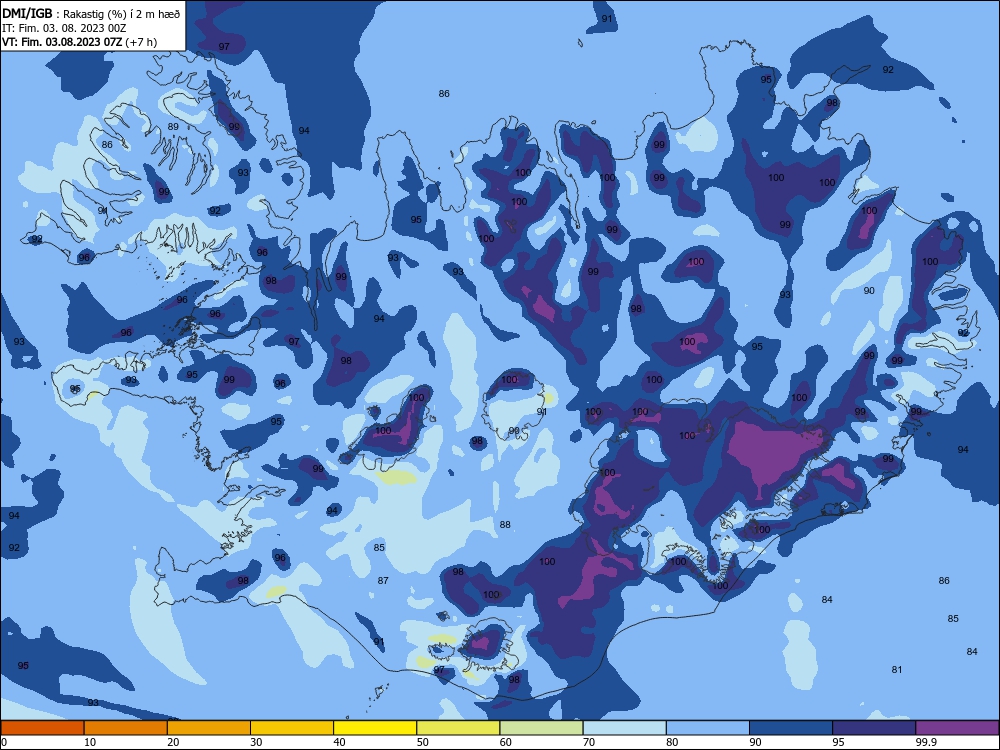Click the "89" humidity value on the map
1000x750 pixels.
tap(173, 126)
